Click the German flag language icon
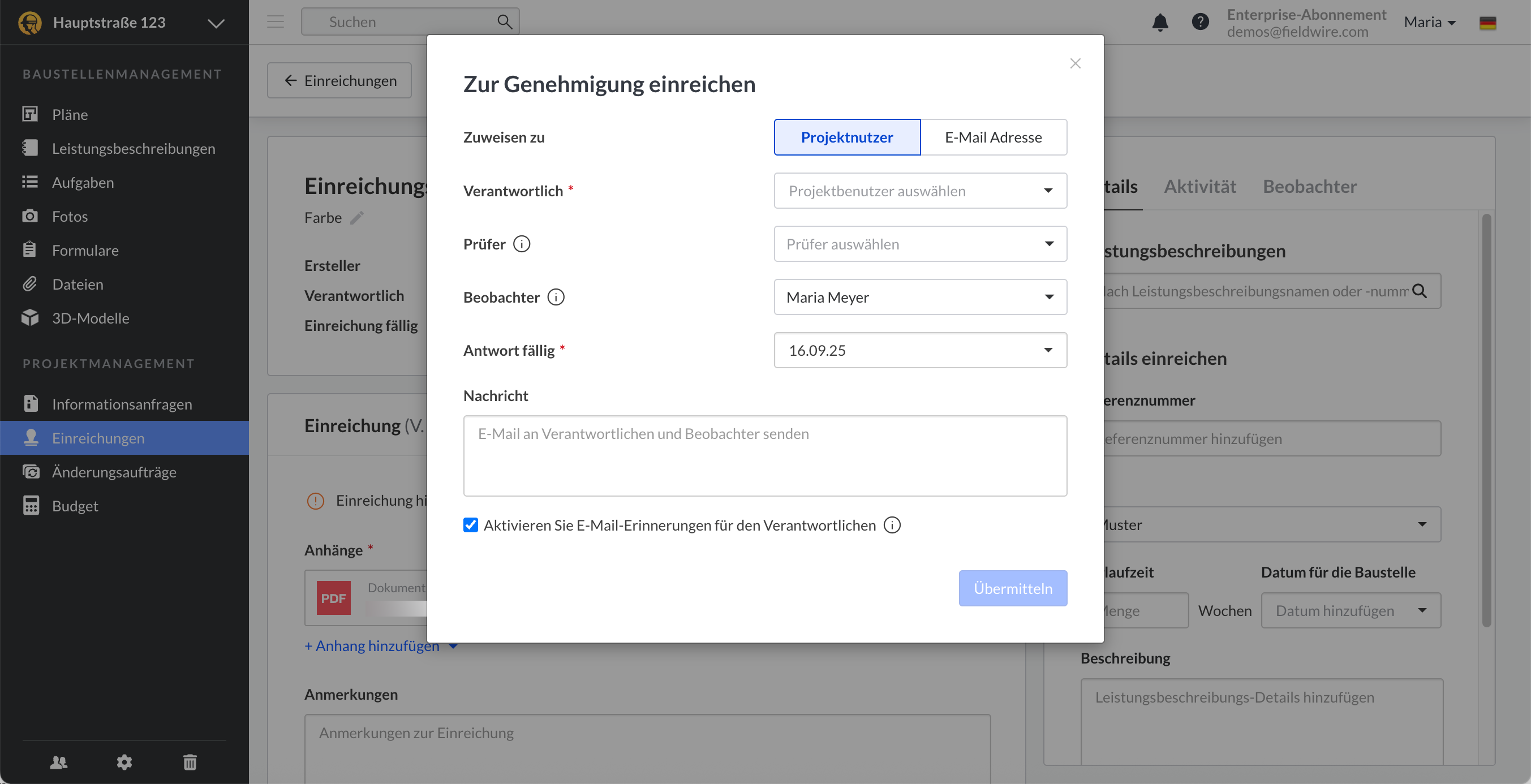1531x784 pixels. click(1487, 23)
